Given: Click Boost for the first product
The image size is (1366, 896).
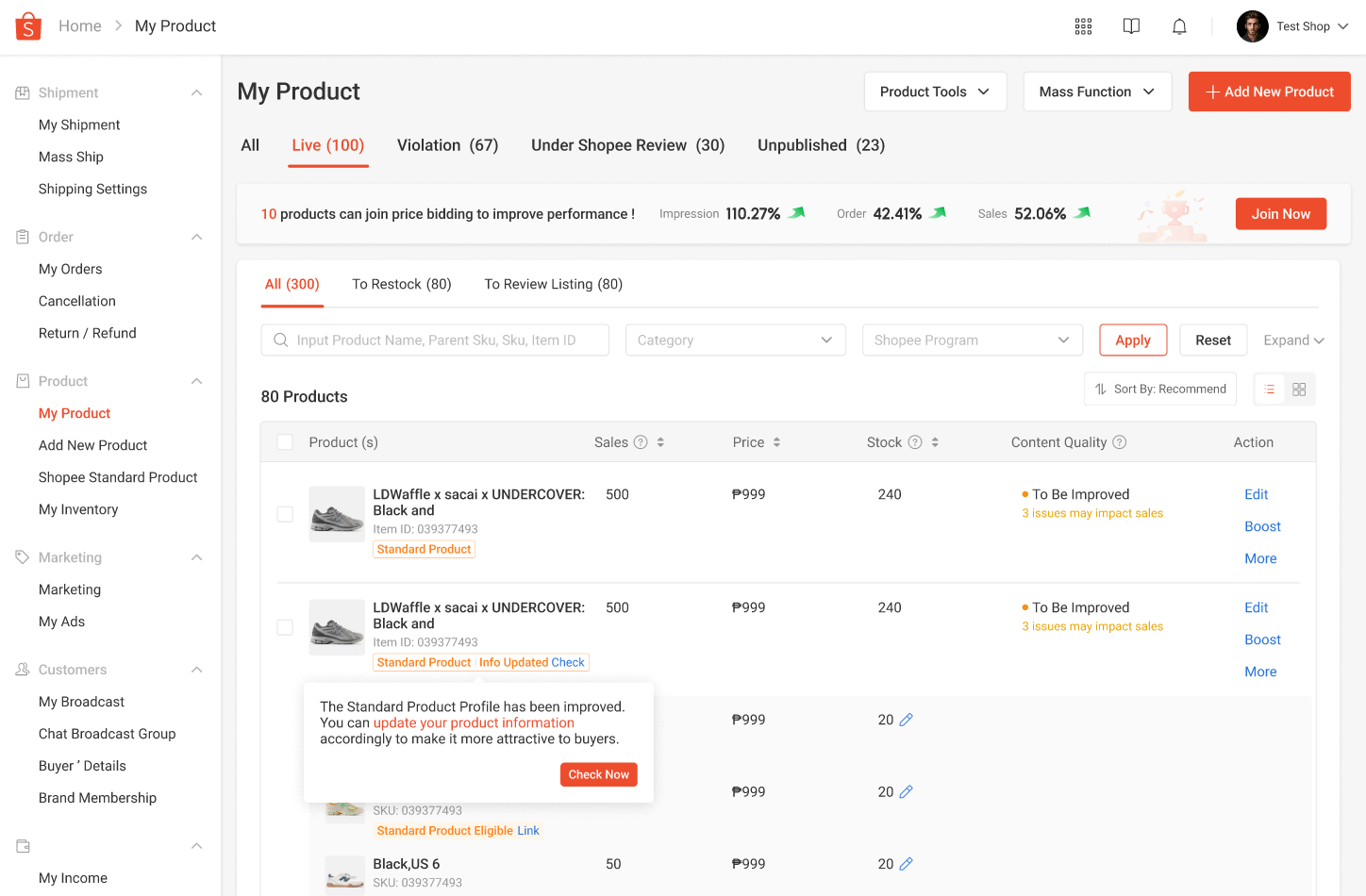Looking at the screenshot, I should [x=1262, y=526].
